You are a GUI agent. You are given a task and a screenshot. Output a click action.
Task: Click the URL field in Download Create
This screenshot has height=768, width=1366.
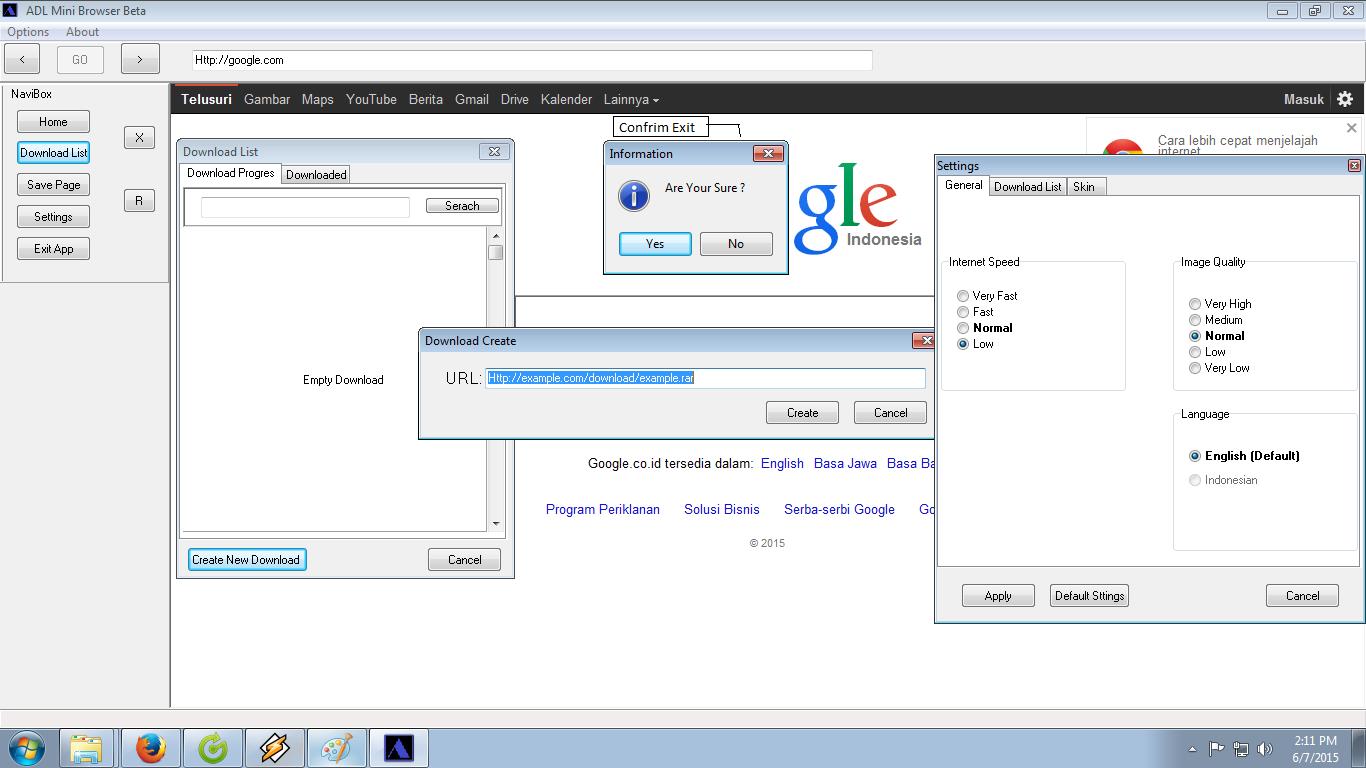point(706,378)
